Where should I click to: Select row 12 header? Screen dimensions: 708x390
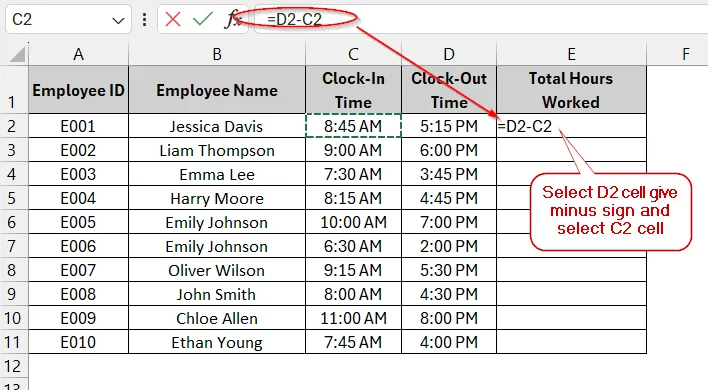[14, 366]
